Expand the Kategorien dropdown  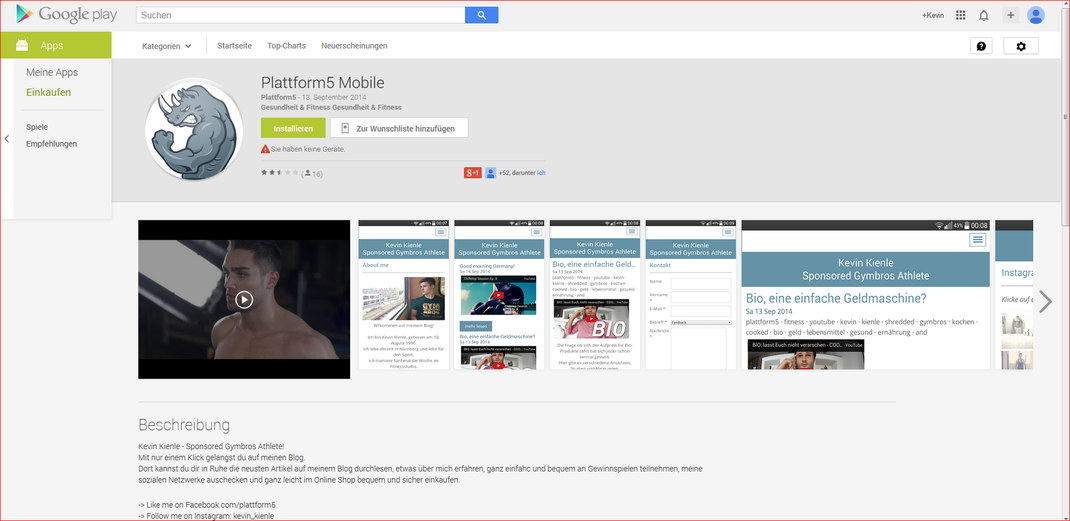coord(167,46)
